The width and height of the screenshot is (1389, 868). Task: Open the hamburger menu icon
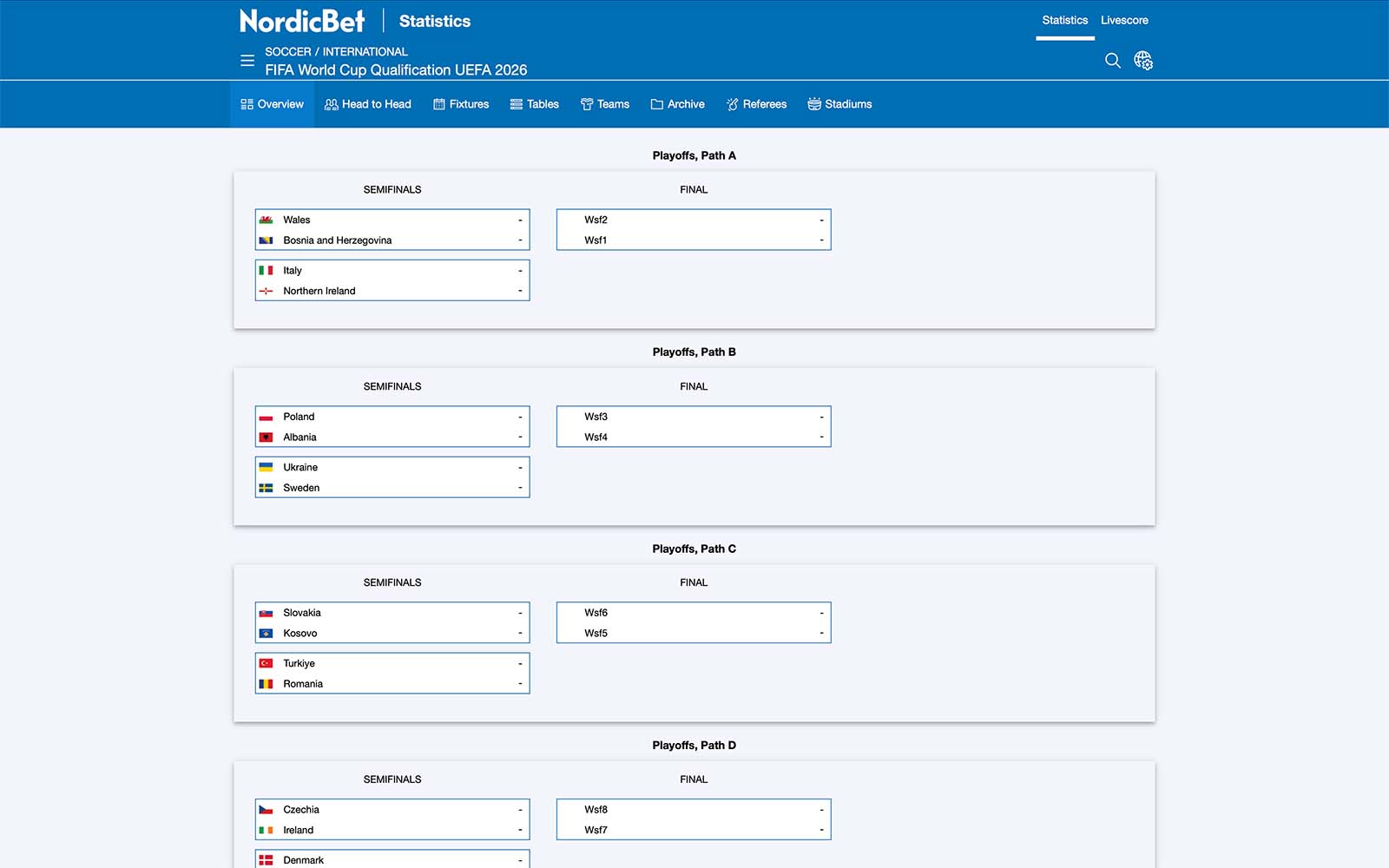(247, 61)
